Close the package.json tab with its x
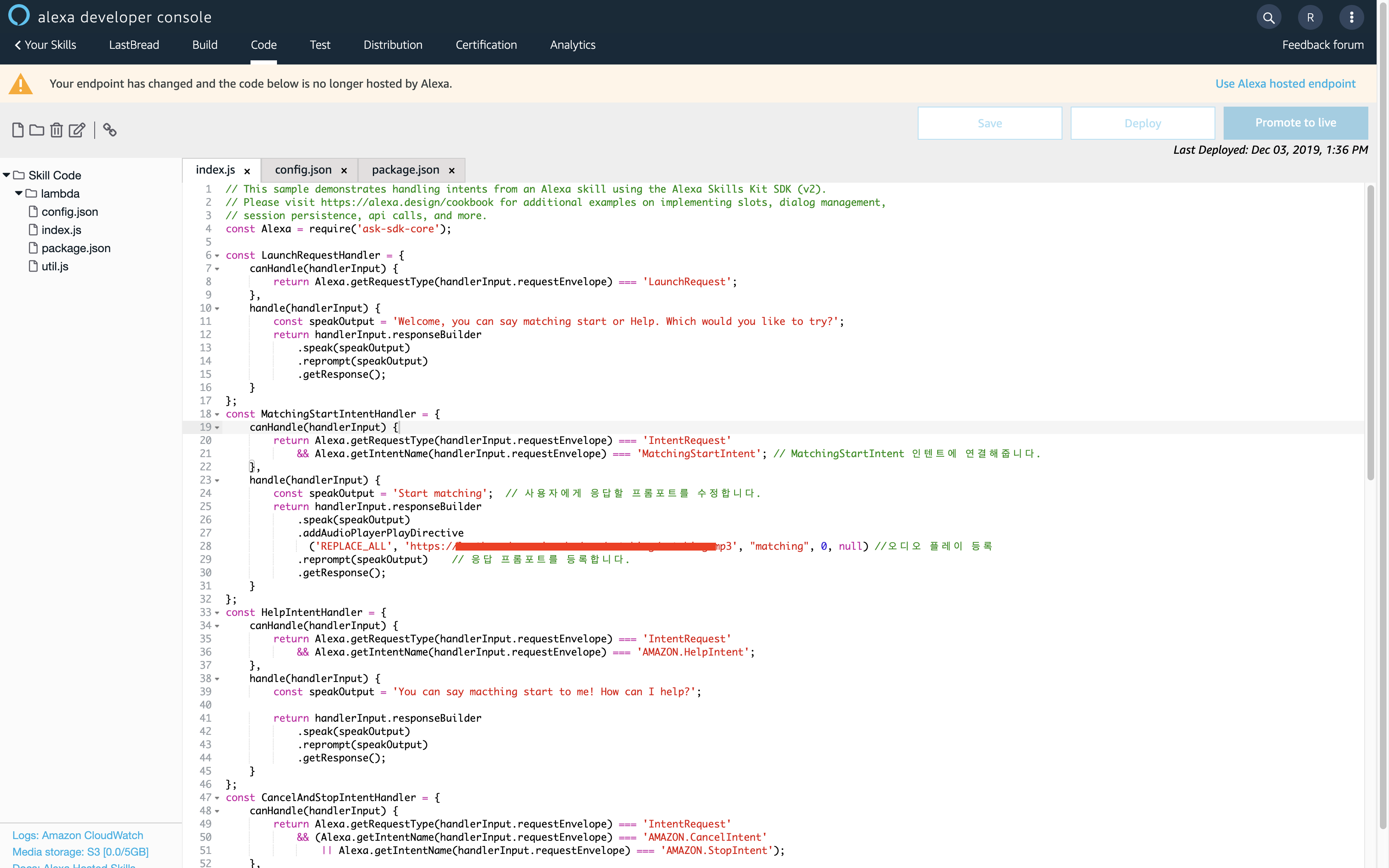 [x=452, y=171]
